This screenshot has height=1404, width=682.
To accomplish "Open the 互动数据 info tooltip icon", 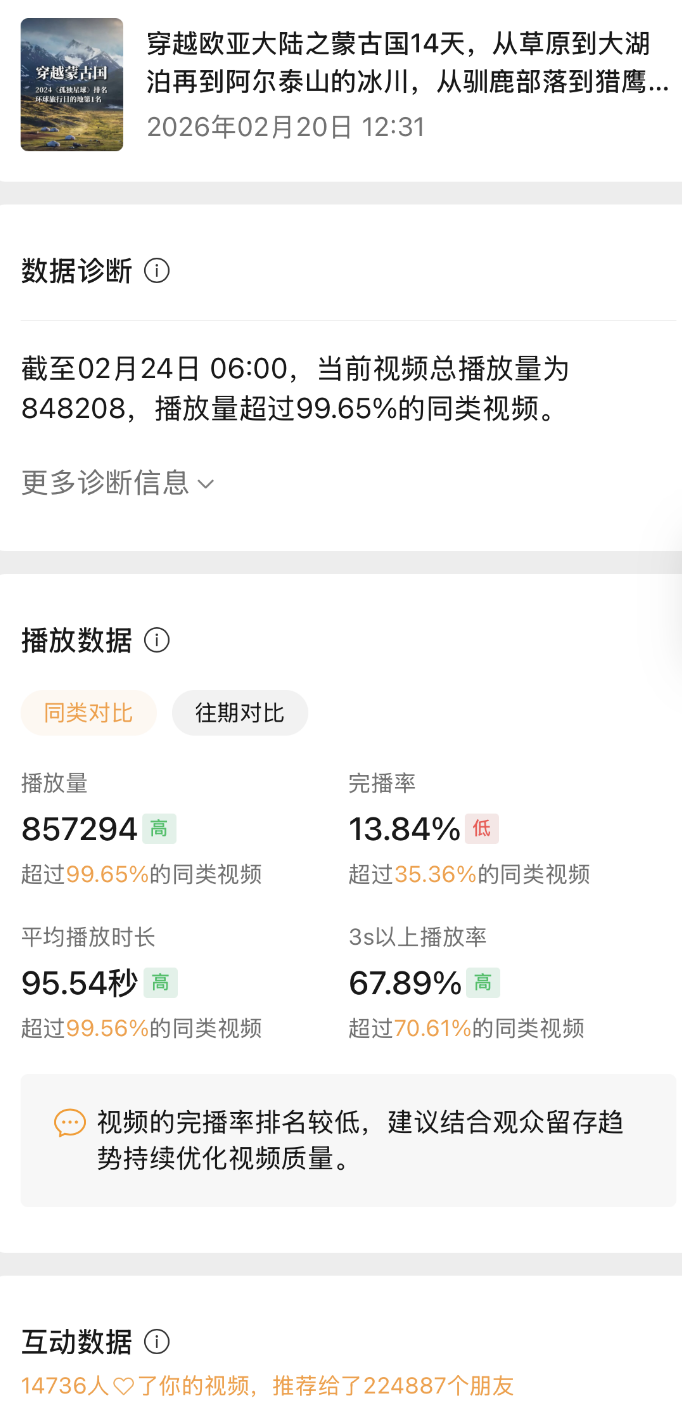I will point(157,1342).
